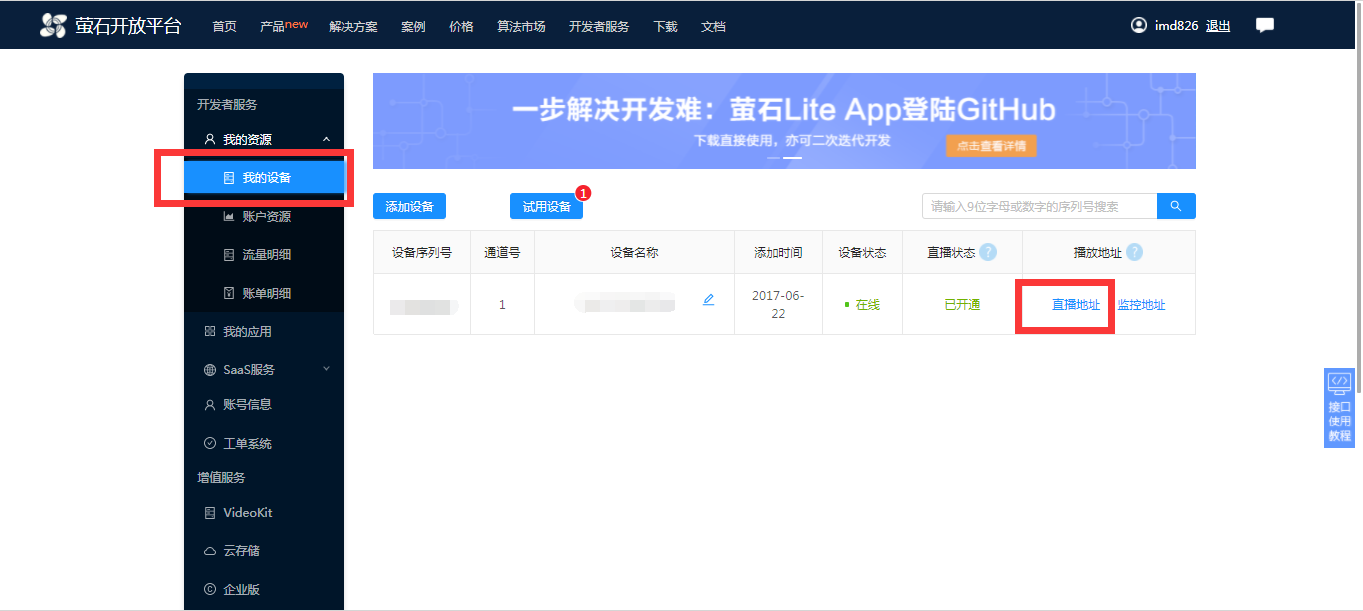
Task: Click the 设备名称 column header
Action: (x=634, y=253)
